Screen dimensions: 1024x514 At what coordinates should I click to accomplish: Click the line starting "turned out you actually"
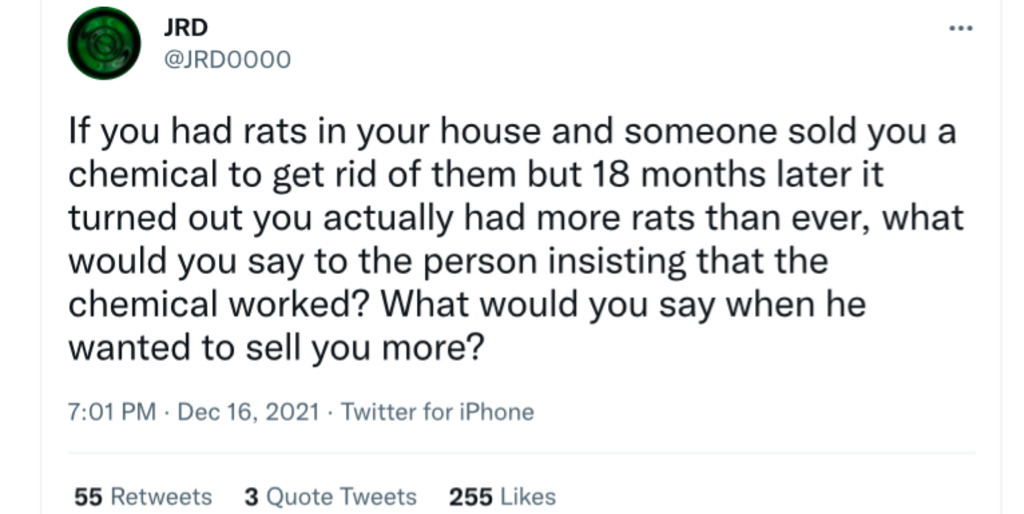click(x=515, y=218)
